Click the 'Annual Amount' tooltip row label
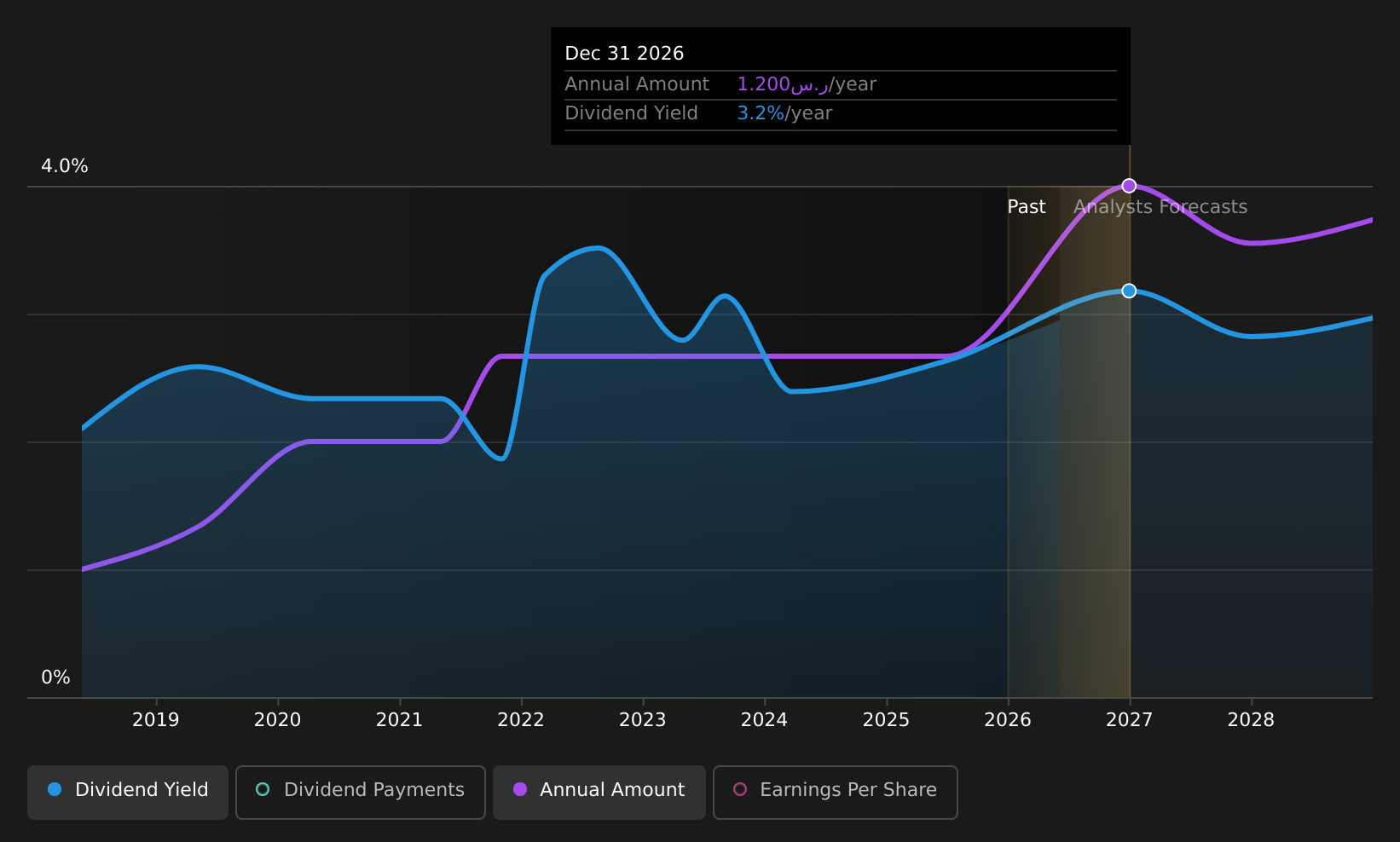The image size is (1400, 842). click(637, 84)
